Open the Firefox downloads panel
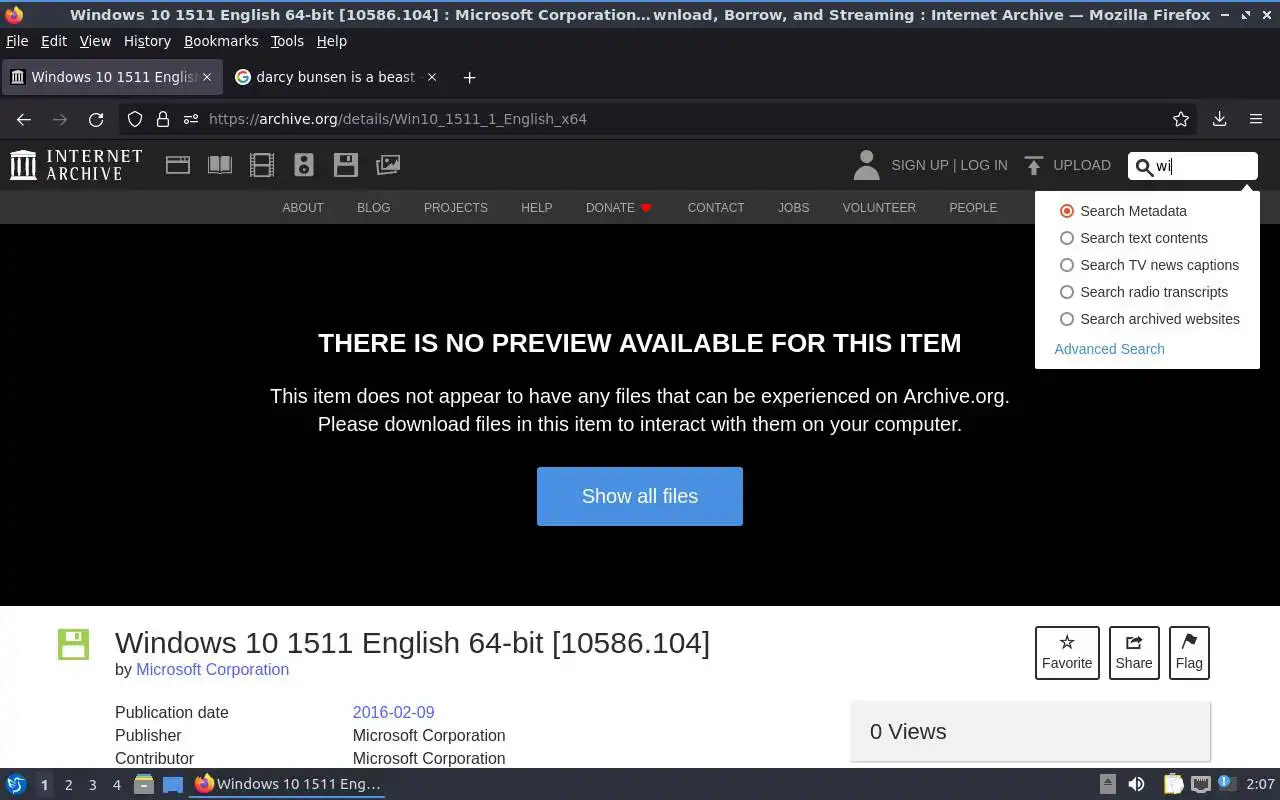The width and height of the screenshot is (1280, 800). tap(1219, 119)
